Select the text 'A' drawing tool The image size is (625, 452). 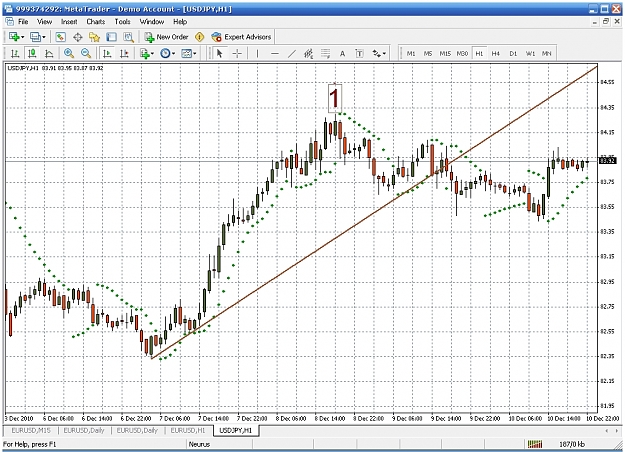pyautogui.click(x=342, y=53)
